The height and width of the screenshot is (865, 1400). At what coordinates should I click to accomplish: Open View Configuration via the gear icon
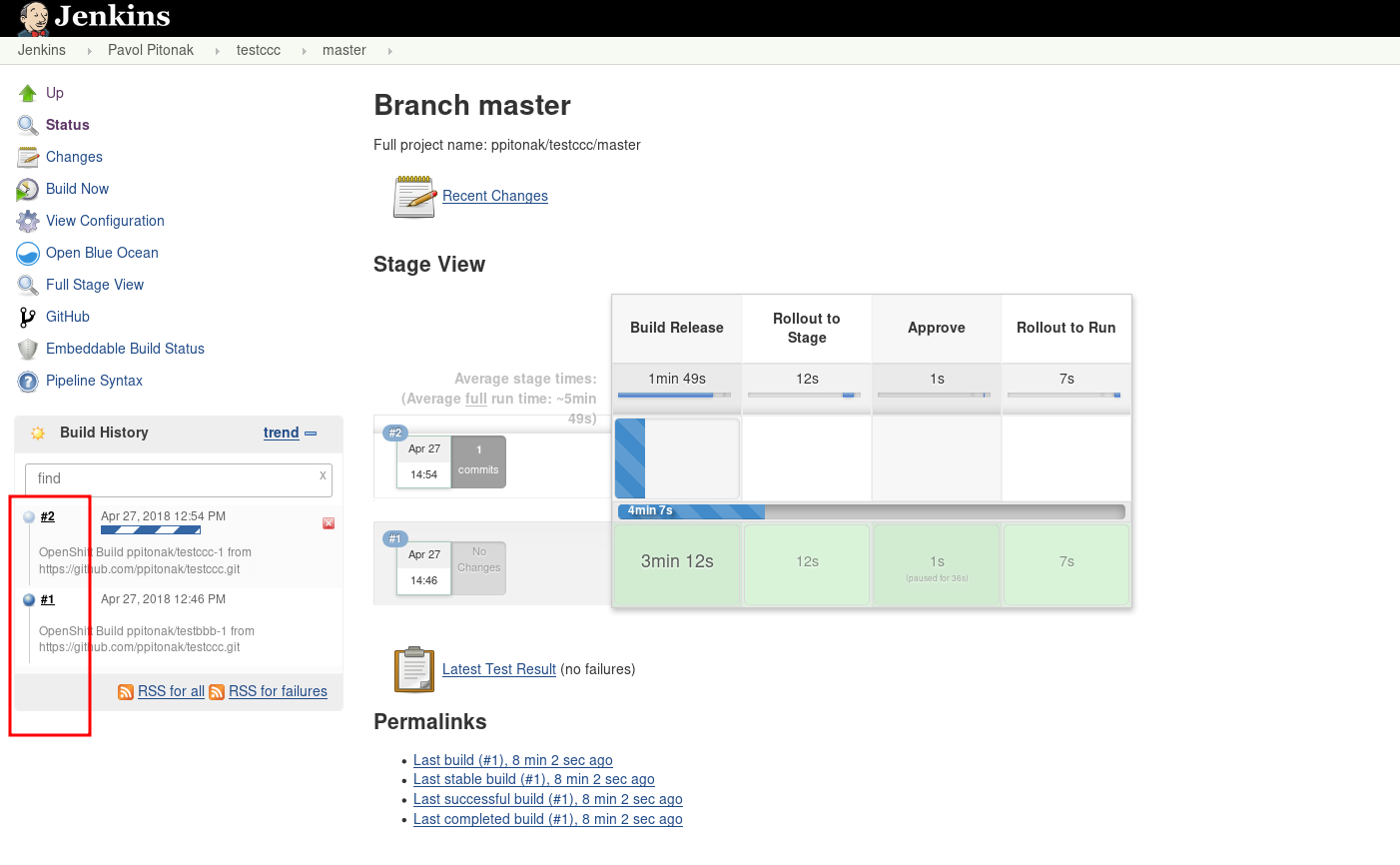click(28, 221)
